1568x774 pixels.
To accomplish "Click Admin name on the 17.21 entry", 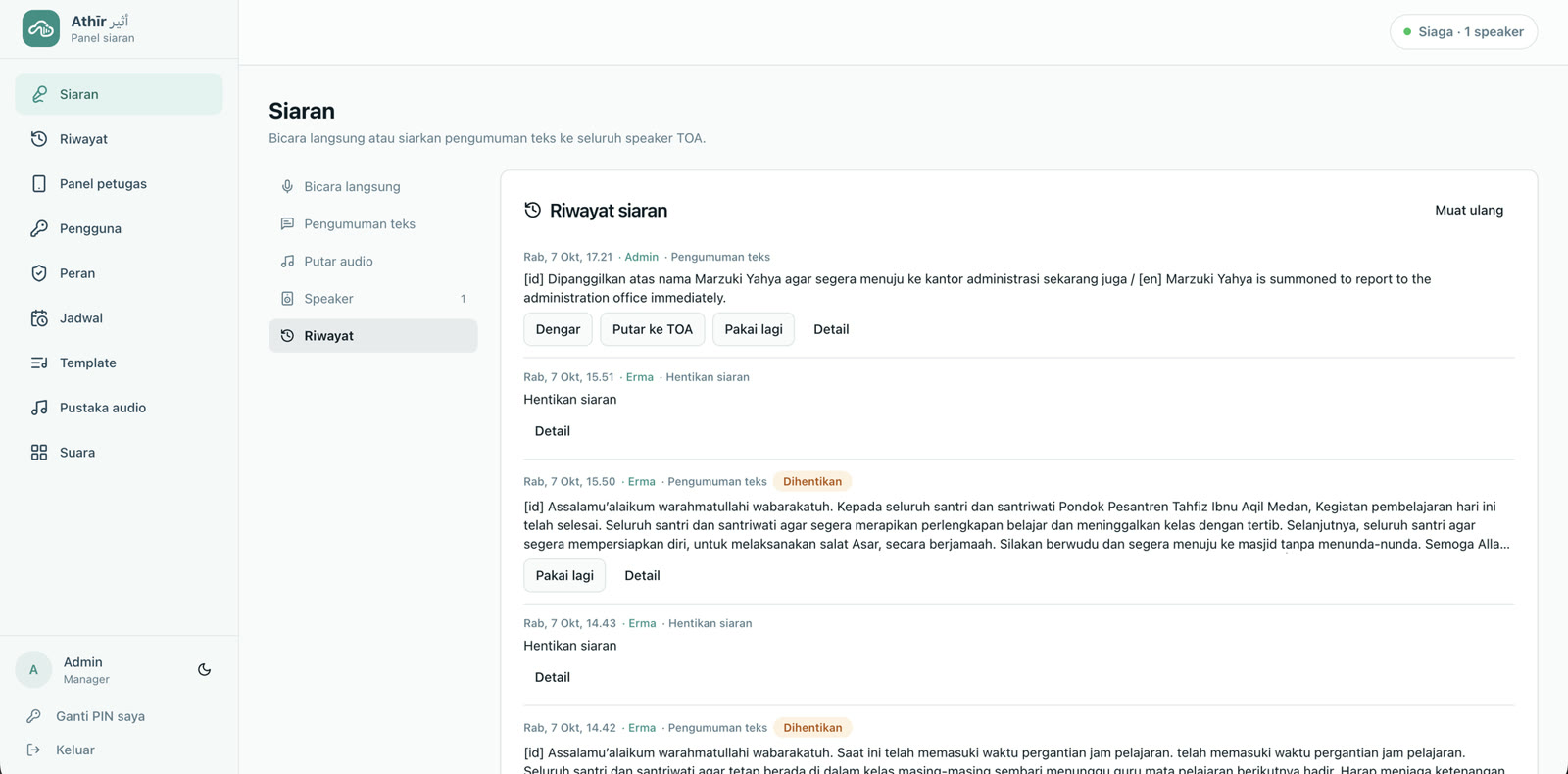I will pyautogui.click(x=642, y=257).
